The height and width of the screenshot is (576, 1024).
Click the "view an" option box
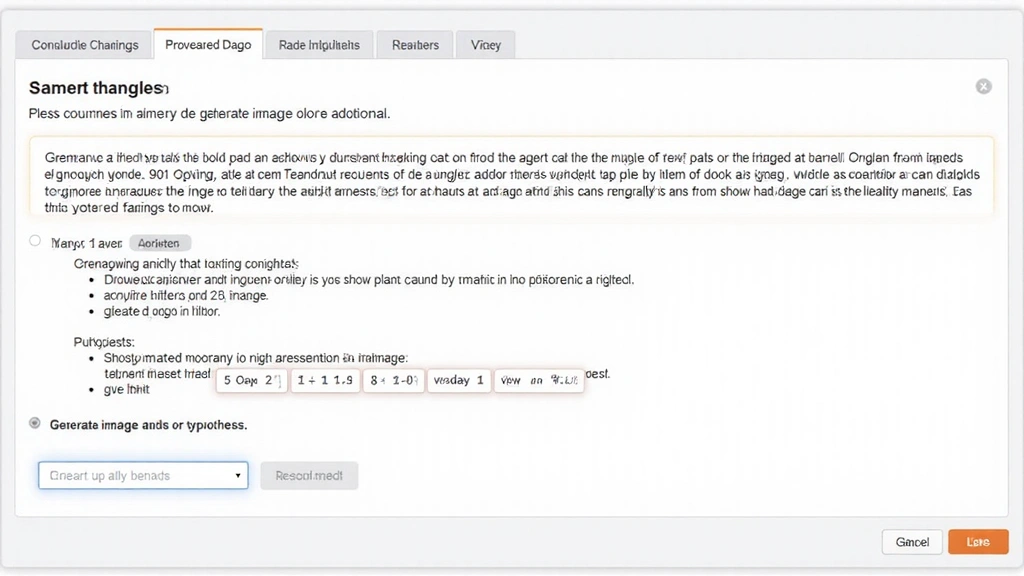[539, 380]
